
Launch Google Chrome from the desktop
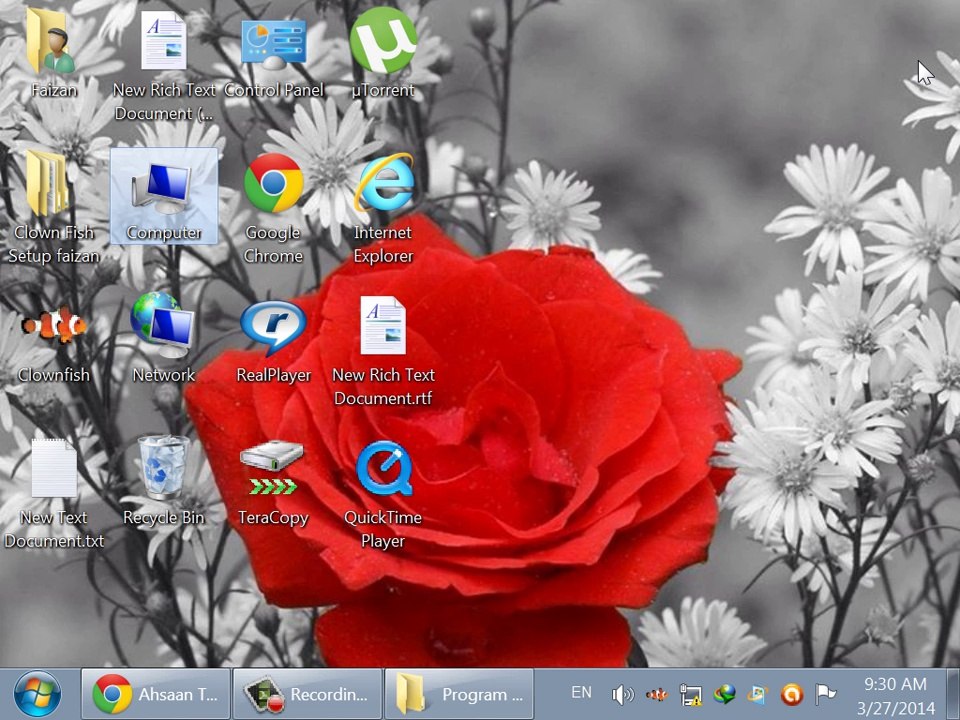pyautogui.click(x=274, y=208)
